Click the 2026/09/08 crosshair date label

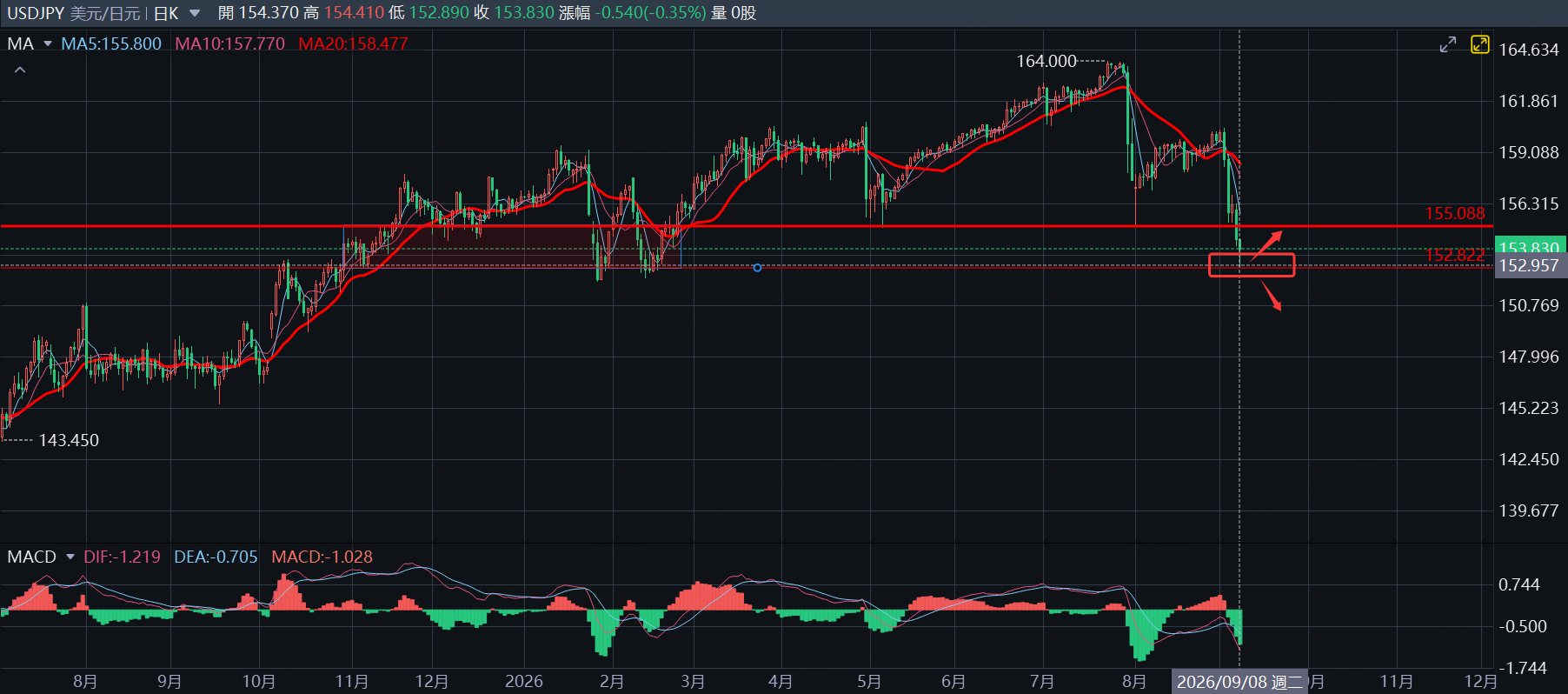pos(1240,682)
